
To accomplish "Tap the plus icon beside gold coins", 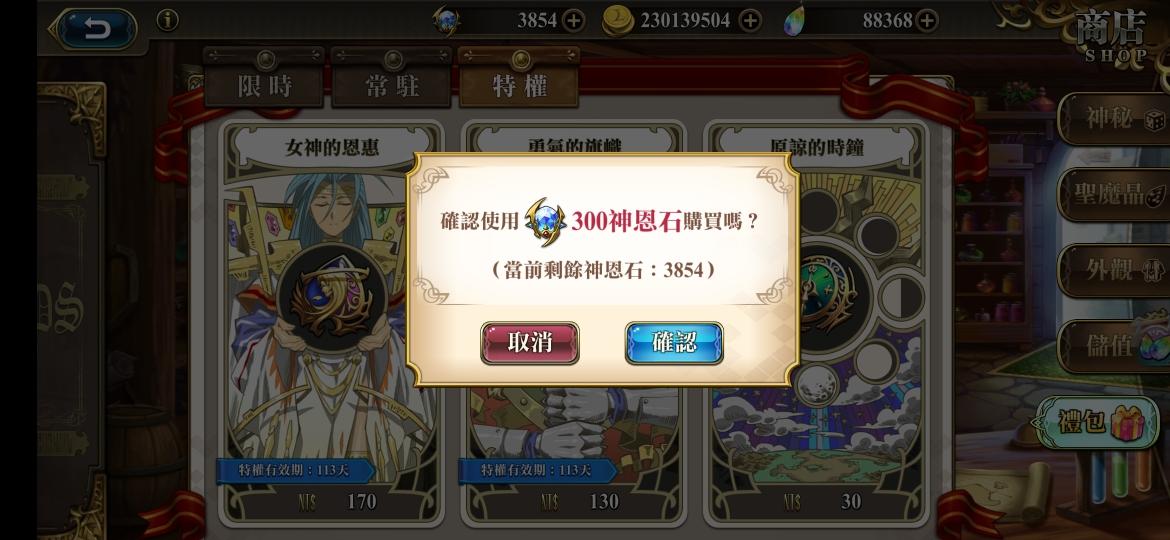I will click(750, 21).
